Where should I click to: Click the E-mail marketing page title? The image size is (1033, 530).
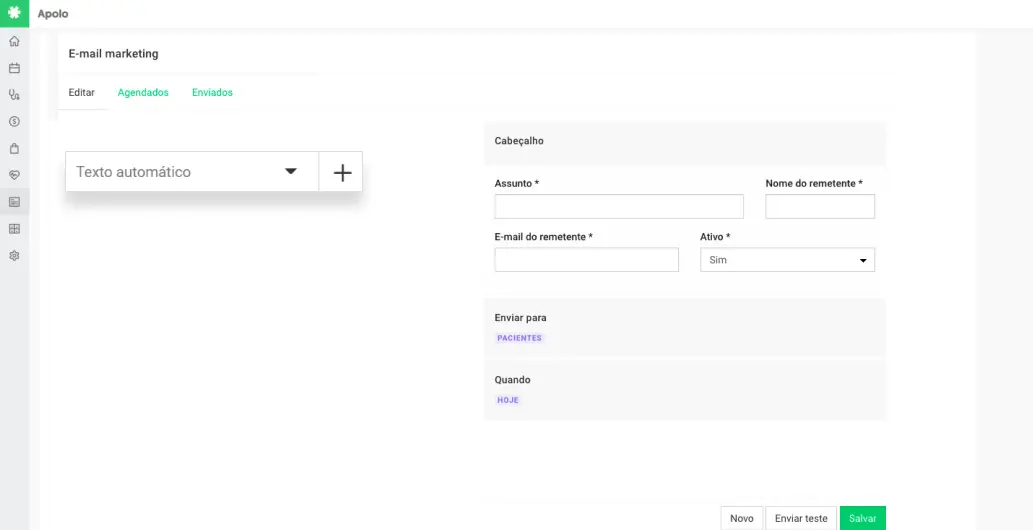(x=113, y=53)
